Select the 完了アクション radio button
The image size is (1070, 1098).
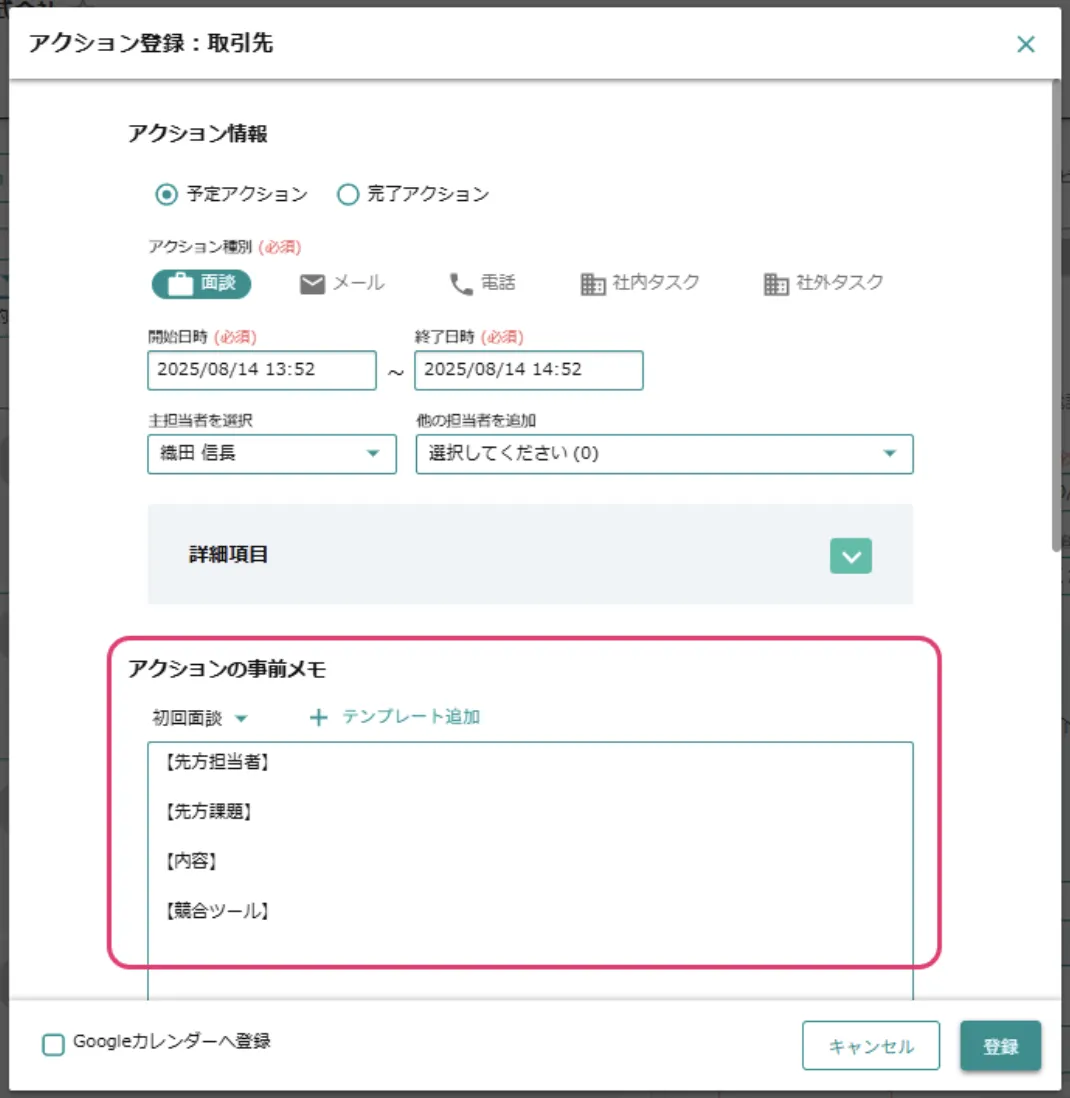coord(347,195)
